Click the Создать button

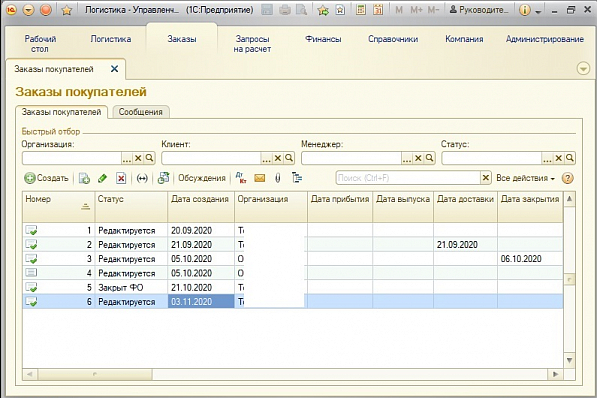(46, 178)
